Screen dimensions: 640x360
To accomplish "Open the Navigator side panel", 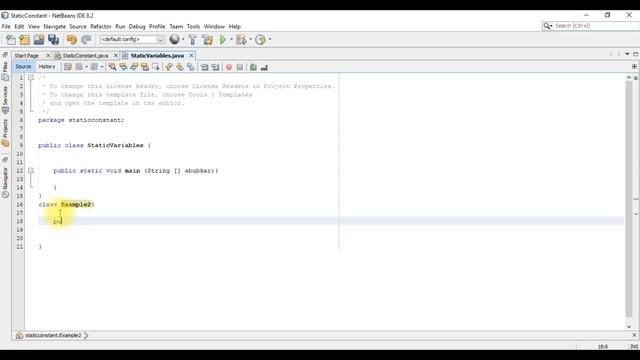I will click(x=5, y=182).
